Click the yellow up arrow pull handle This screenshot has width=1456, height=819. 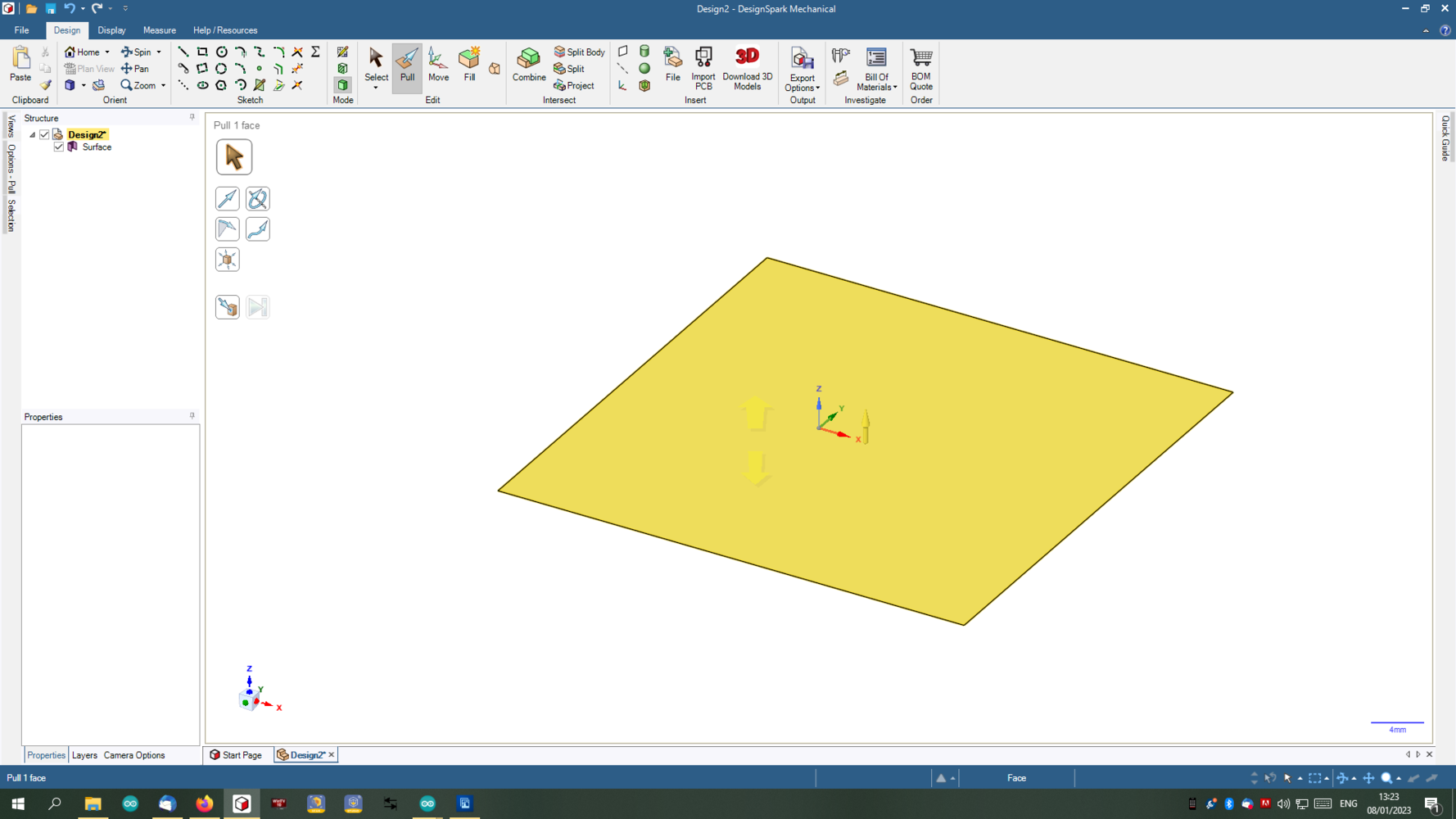click(755, 412)
